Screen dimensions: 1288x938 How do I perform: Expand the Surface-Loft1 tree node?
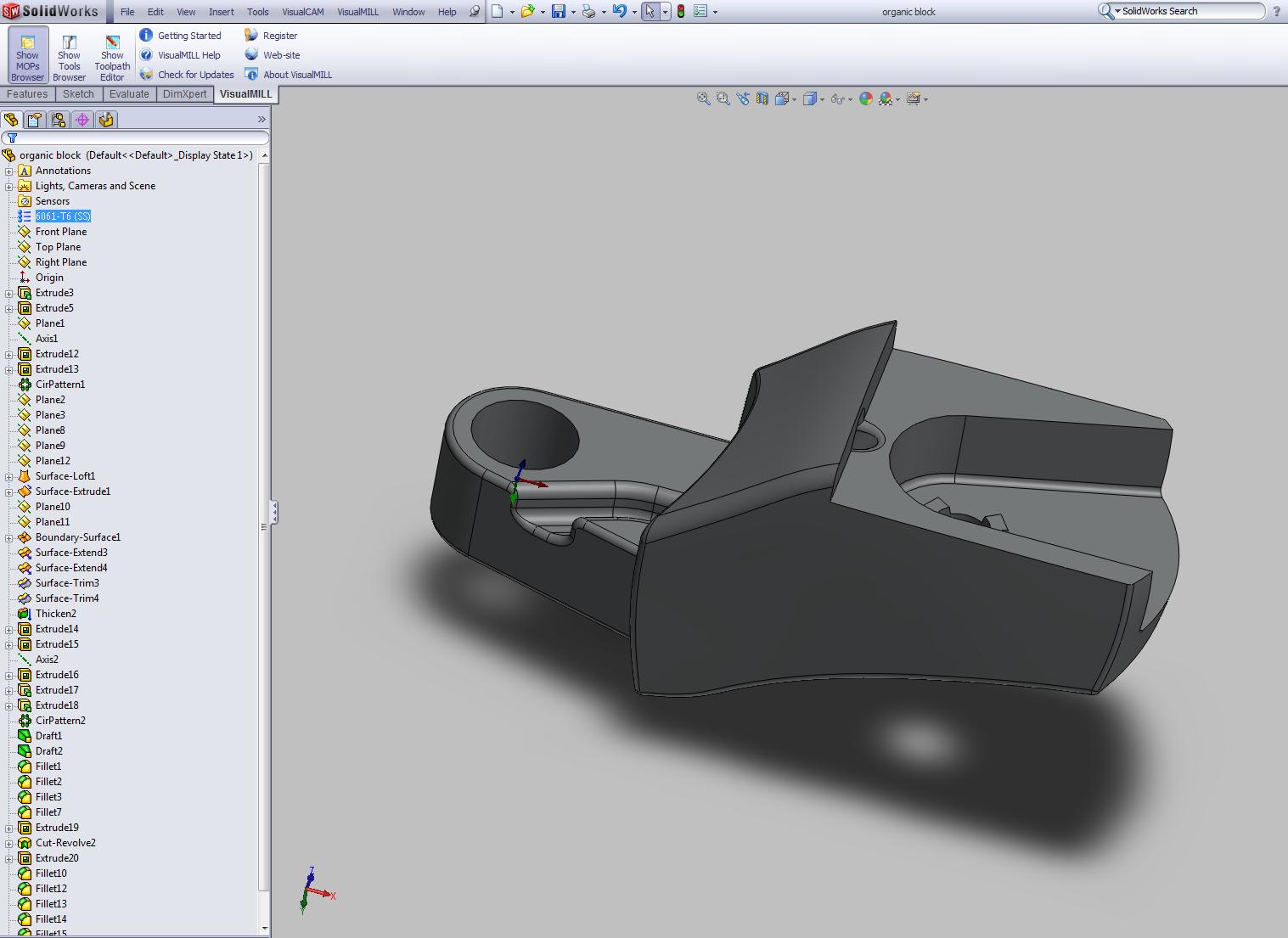[x=9, y=477]
